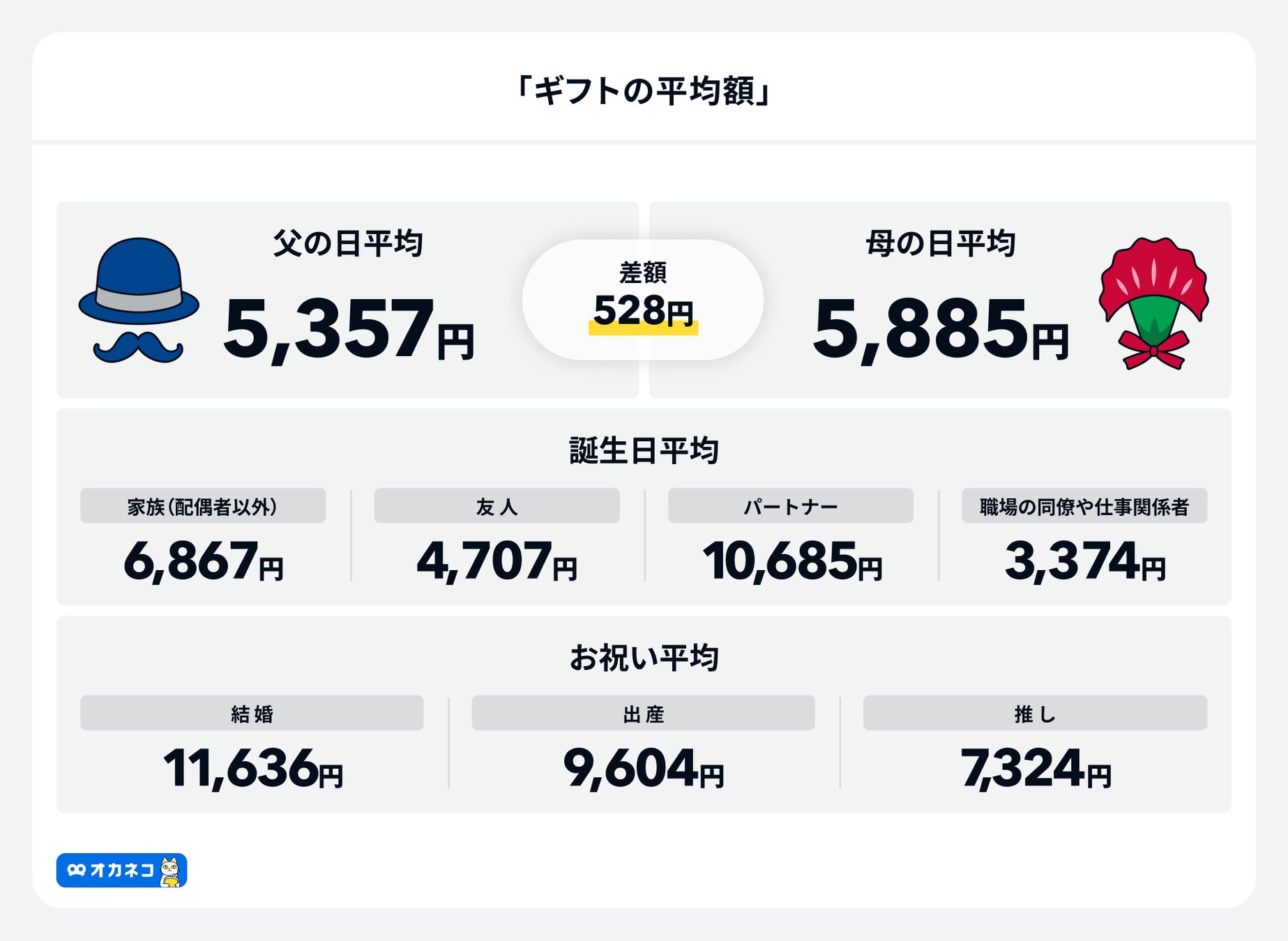This screenshot has width=1288, height=941.
Task: Select the 友人 label
Action: [497, 506]
